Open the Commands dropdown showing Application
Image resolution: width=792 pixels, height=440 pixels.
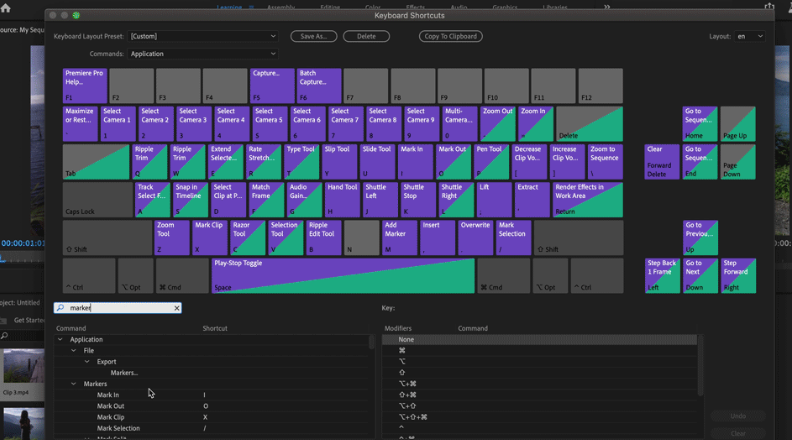(x=203, y=53)
